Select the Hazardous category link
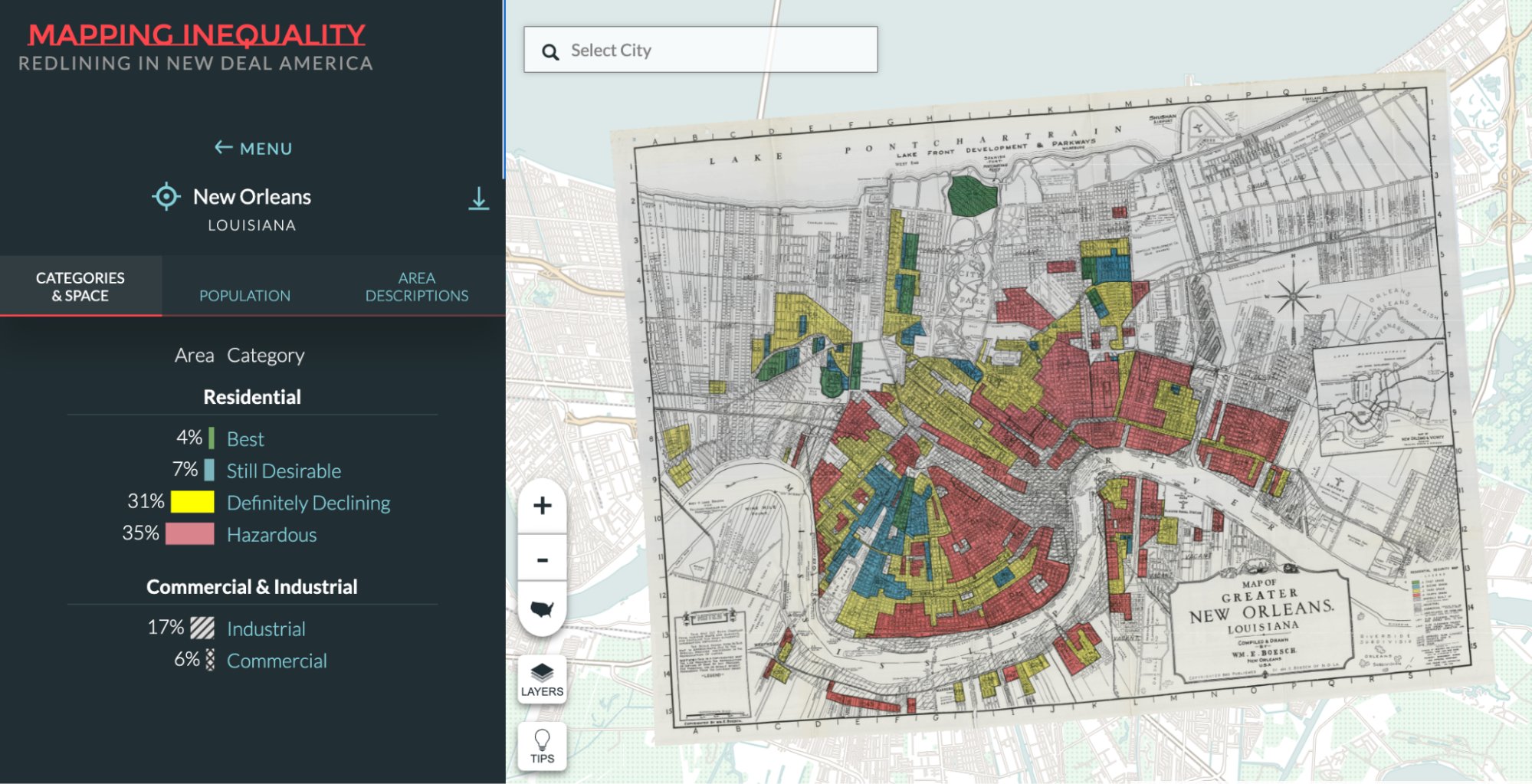1532x784 pixels. (x=271, y=535)
